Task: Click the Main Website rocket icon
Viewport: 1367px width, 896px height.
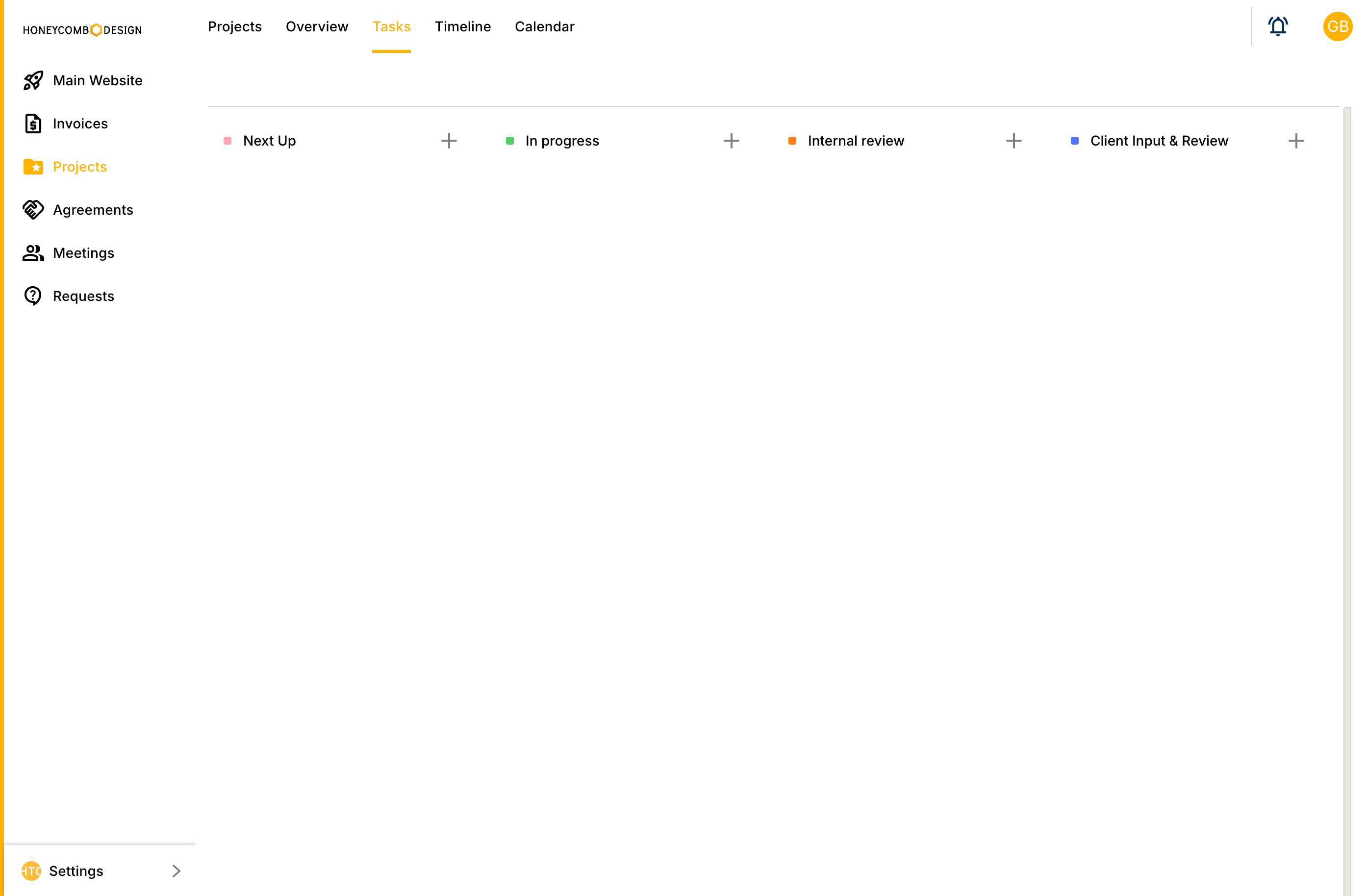Action: click(x=33, y=80)
